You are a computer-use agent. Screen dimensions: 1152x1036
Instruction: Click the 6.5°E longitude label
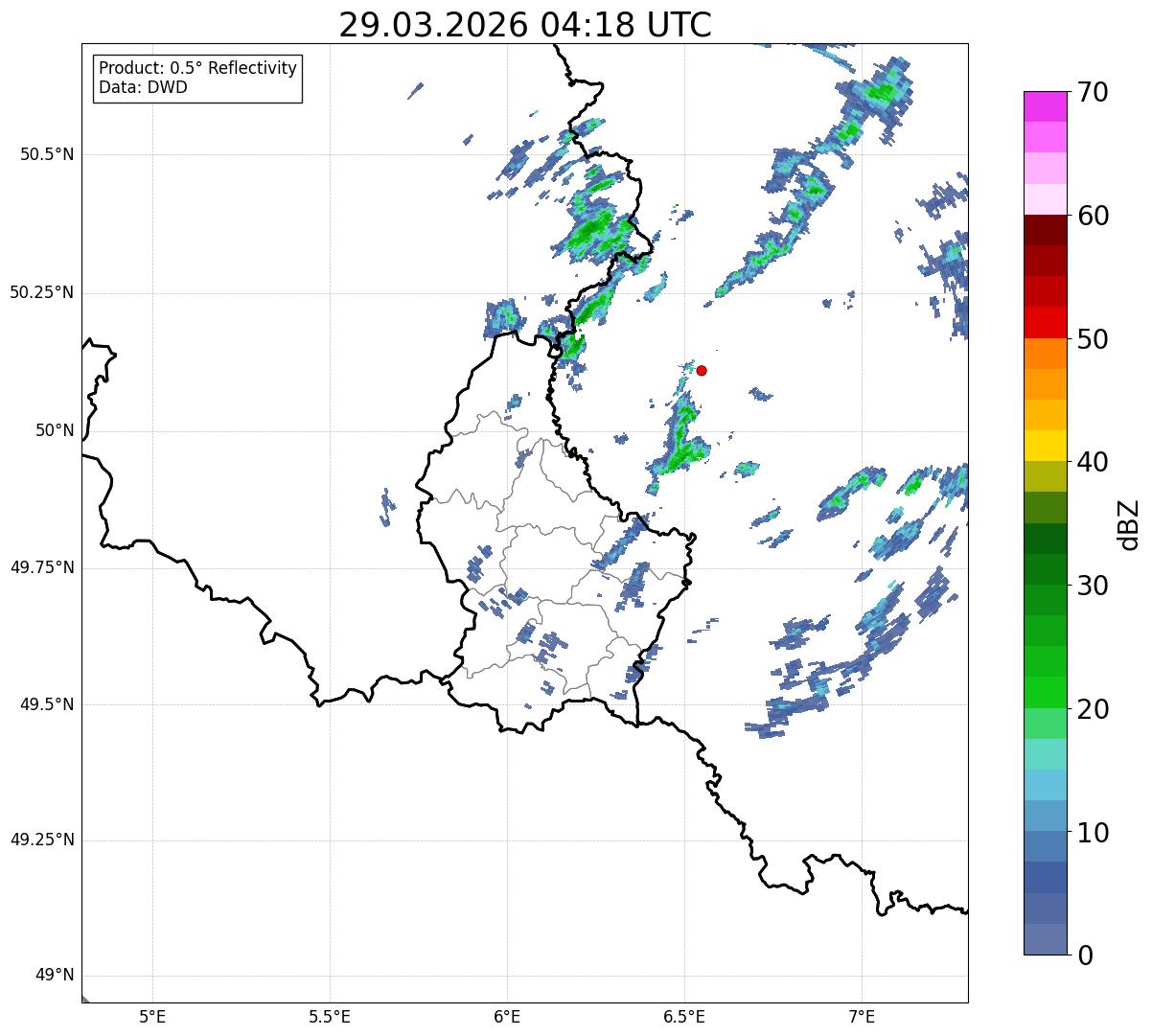click(684, 1016)
